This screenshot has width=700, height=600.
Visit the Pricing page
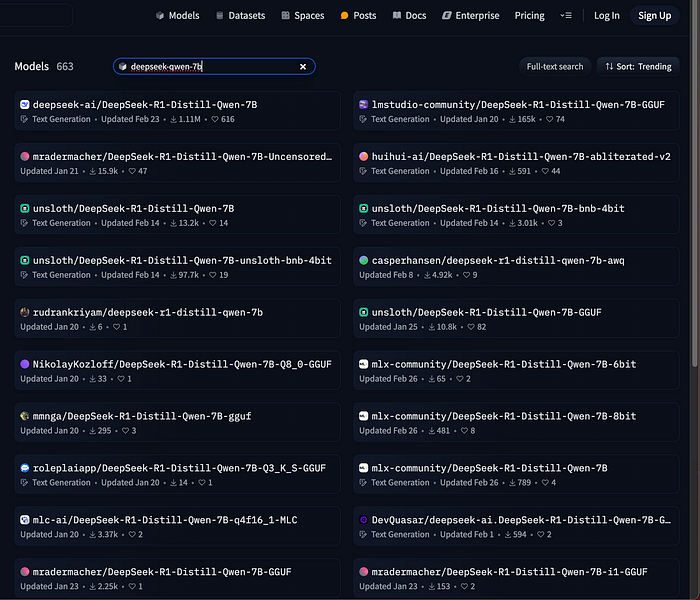(529, 16)
